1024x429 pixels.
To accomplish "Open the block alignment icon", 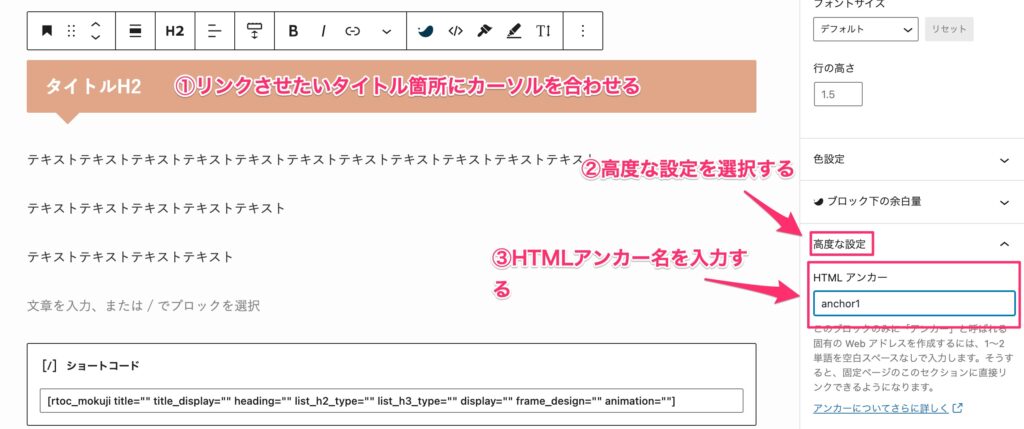I will point(135,31).
